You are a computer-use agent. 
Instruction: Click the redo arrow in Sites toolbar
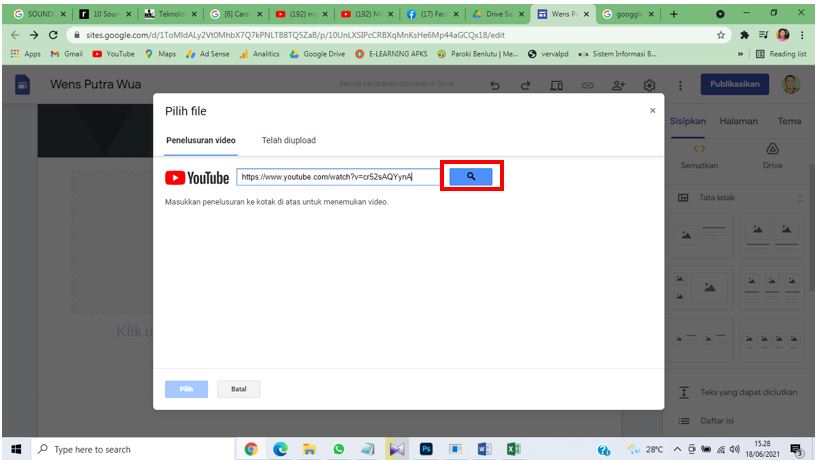(526, 86)
